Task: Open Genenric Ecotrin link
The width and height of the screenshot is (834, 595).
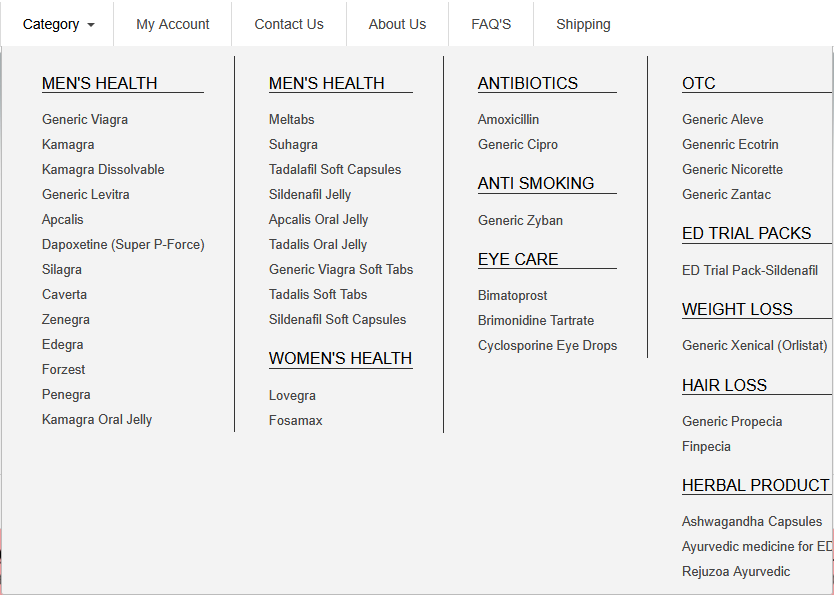Action: (730, 145)
